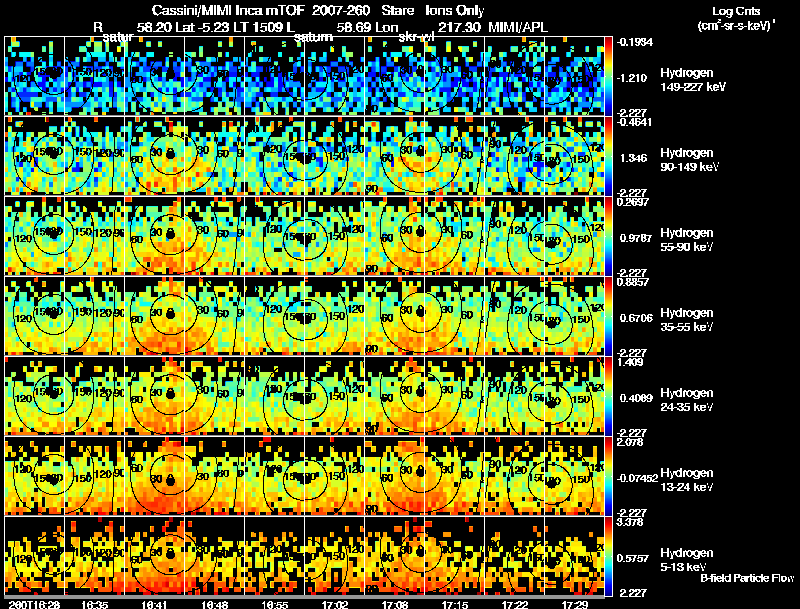Screen dimensions: 800x609
Task: Click the 'skr-wl' label above the panels
Action: coord(416,37)
